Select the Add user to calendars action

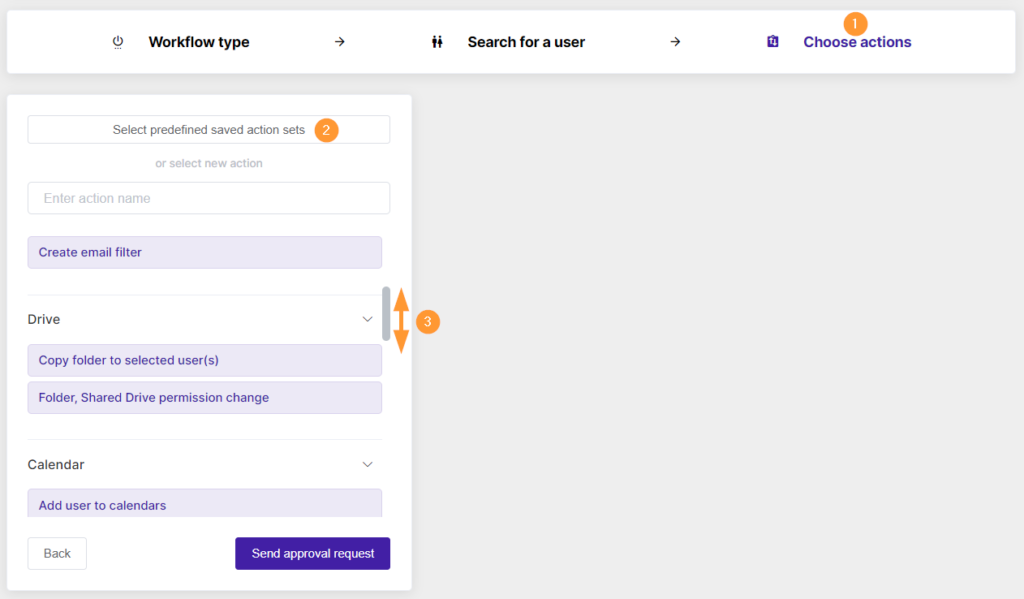(204, 505)
